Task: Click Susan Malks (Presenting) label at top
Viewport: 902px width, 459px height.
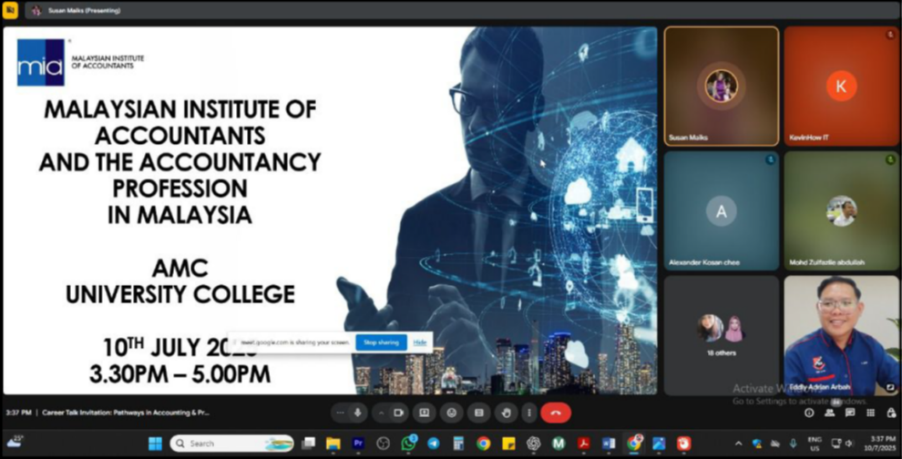Action: pyautogui.click(x=84, y=10)
